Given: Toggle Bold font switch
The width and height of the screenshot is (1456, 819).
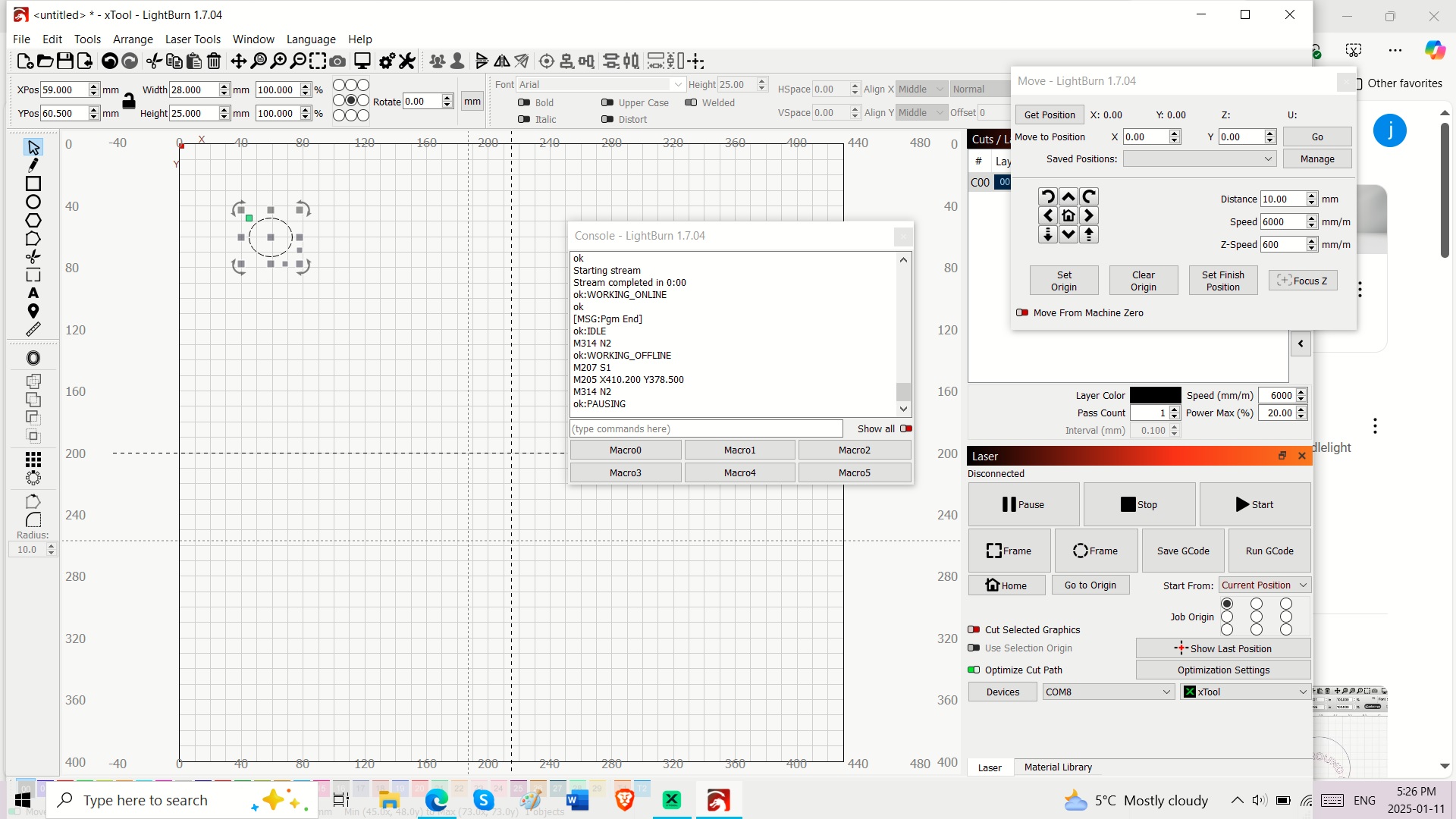Looking at the screenshot, I should pos(524,103).
